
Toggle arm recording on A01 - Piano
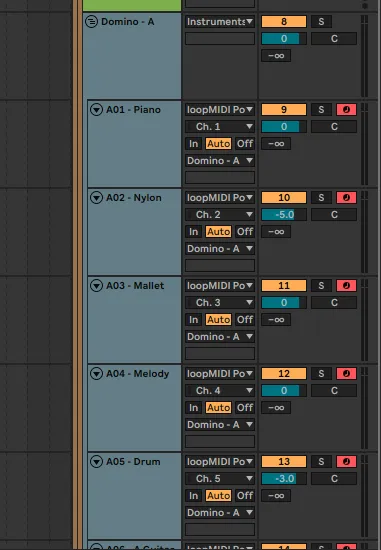[346, 109]
